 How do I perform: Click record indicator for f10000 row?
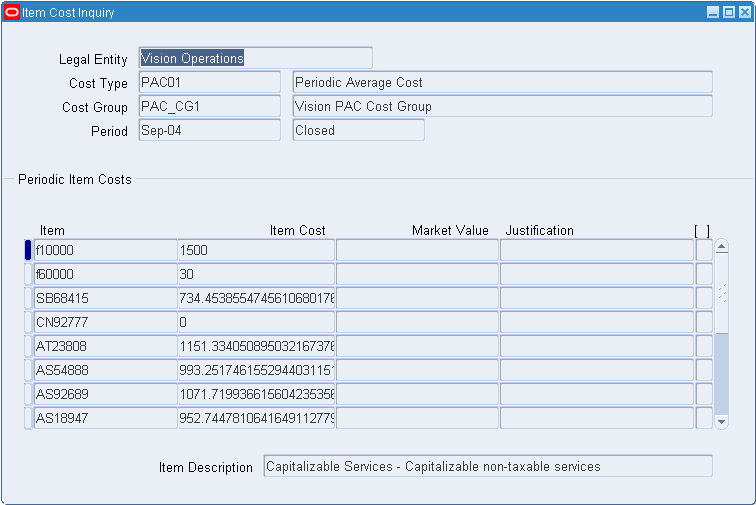tap(28, 250)
